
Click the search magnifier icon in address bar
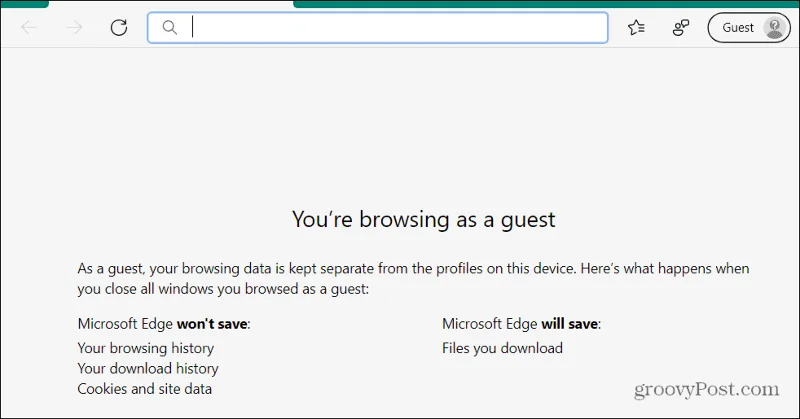[x=169, y=28]
